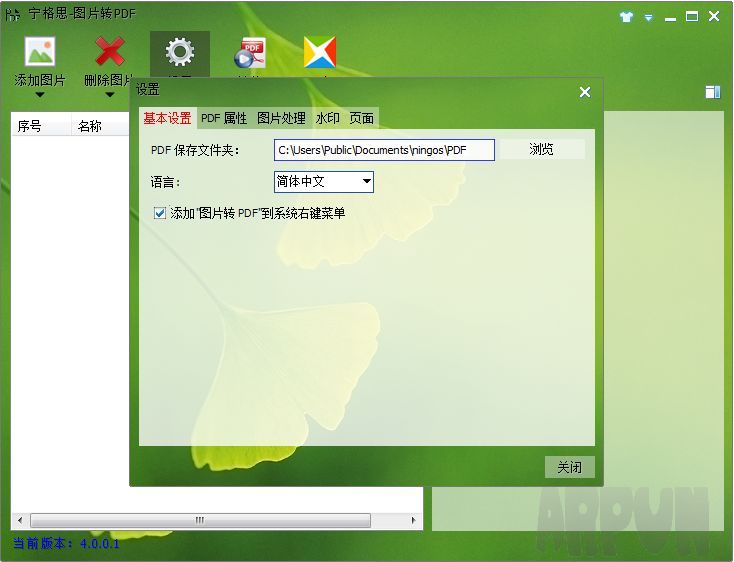Screen dimensions: 734x562
Task: Click the 名称 column header
Action: 101,126
